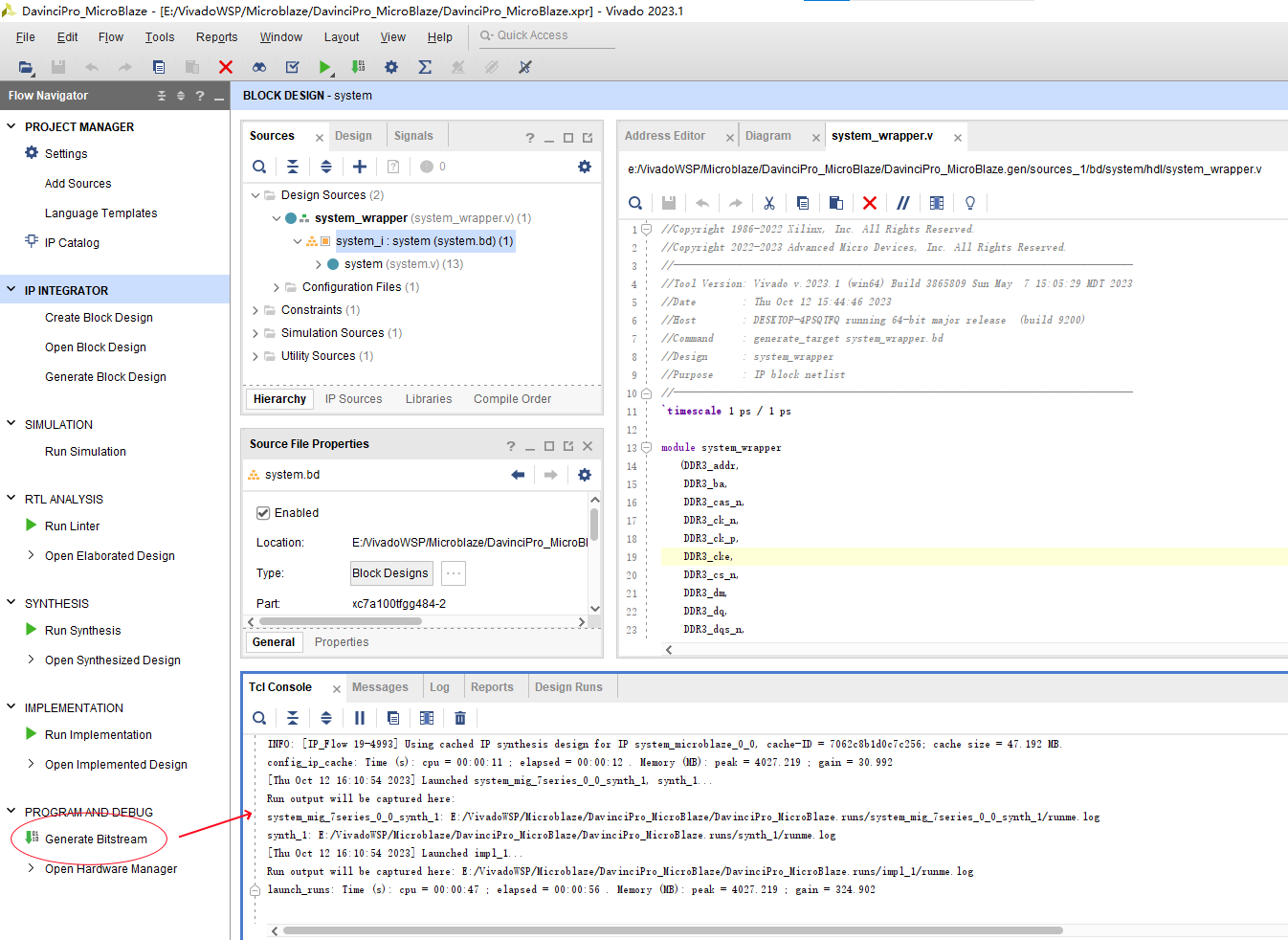1288x940 pixels.
Task: Collapse the IP INTEGRATOR section
Action: (x=11, y=289)
